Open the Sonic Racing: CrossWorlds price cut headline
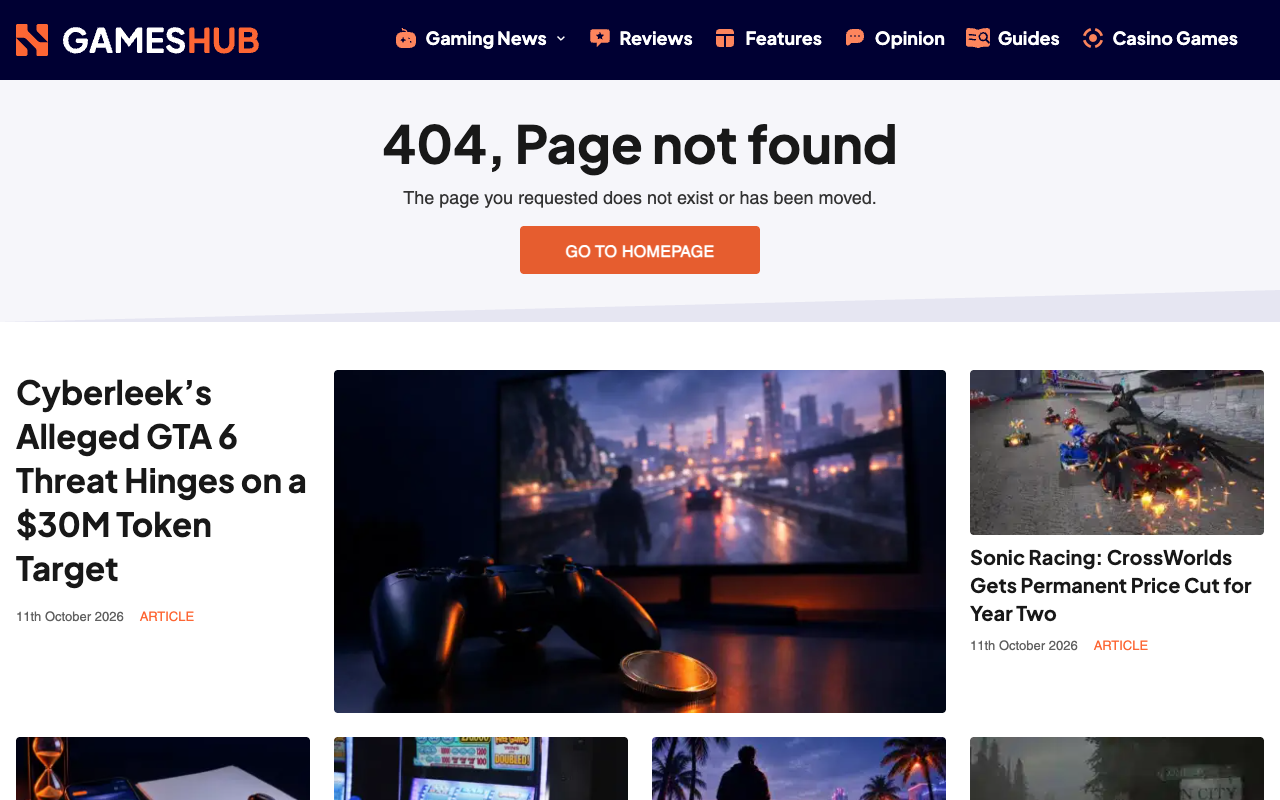The width and height of the screenshot is (1280, 800). 1111,585
